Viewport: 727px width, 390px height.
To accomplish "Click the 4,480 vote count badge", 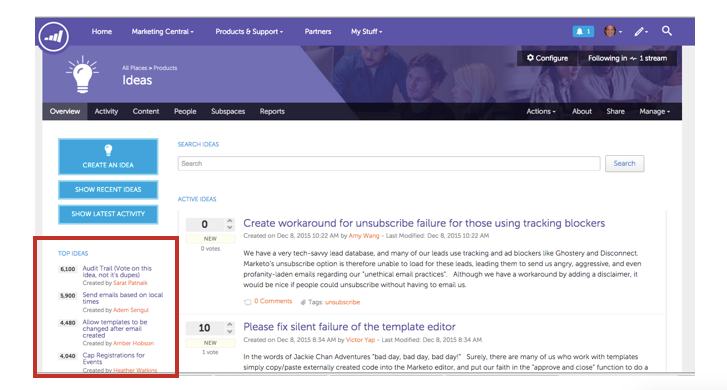I will [68, 323].
